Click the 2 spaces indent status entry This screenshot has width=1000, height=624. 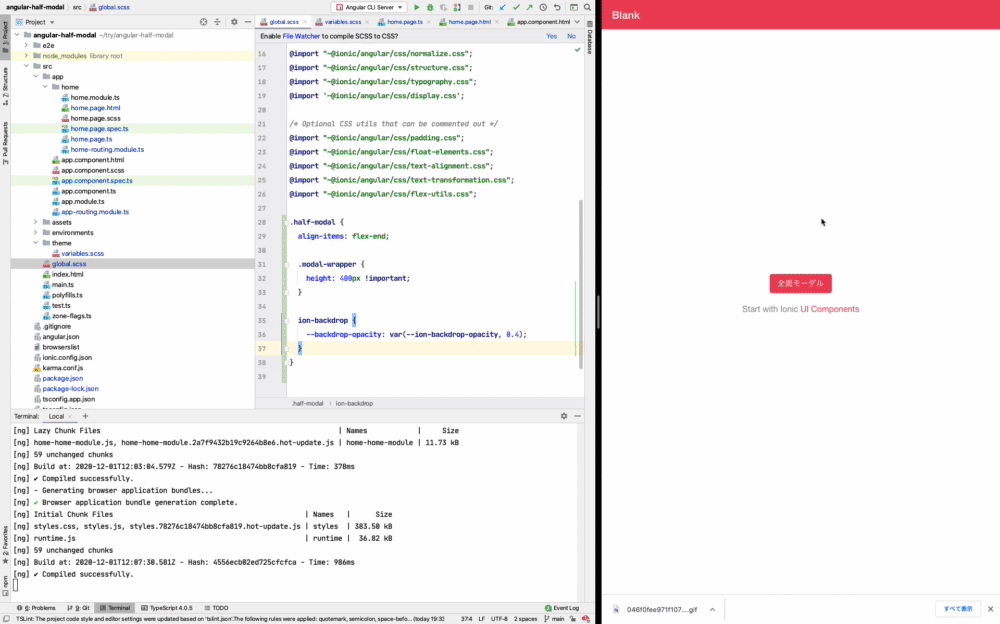point(526,618)
